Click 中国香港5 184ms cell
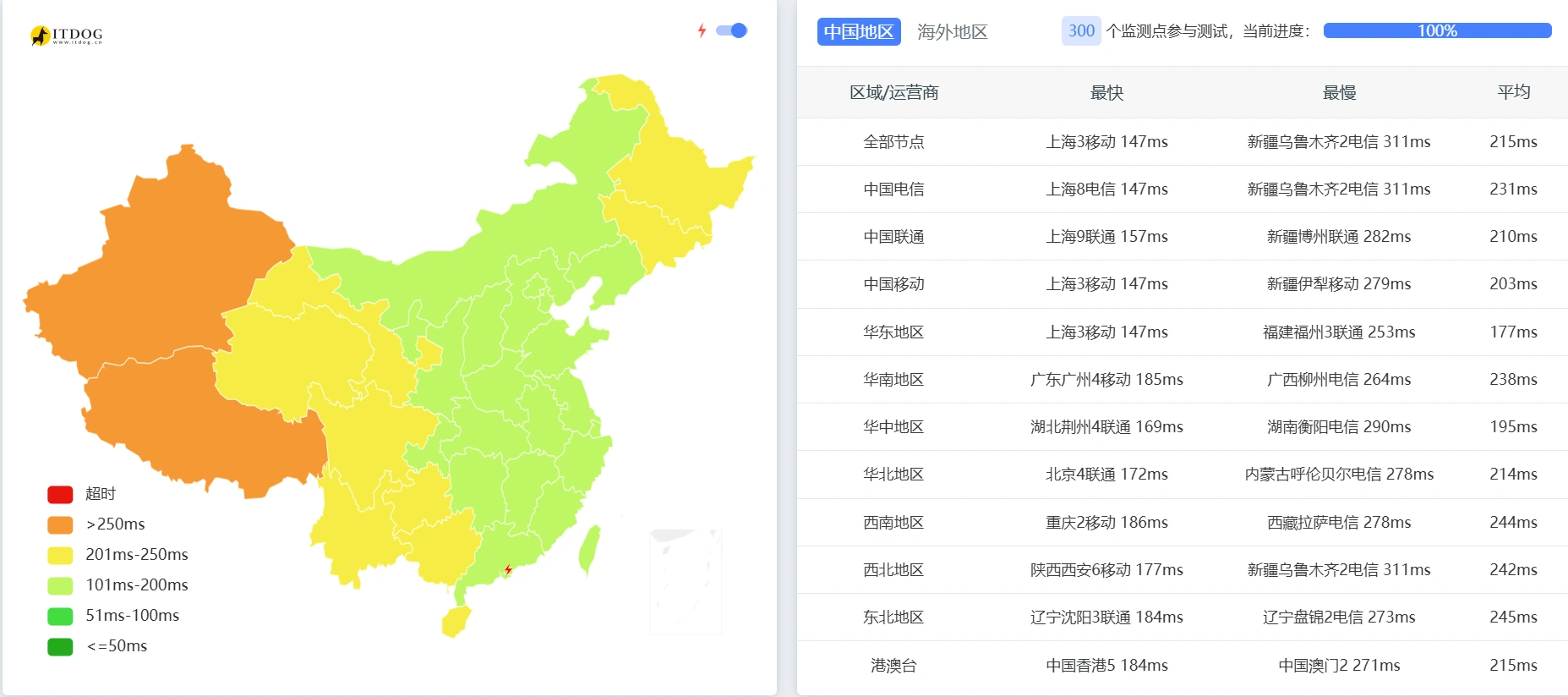Screen dimensions: 1568x697 coord(1106,666)
